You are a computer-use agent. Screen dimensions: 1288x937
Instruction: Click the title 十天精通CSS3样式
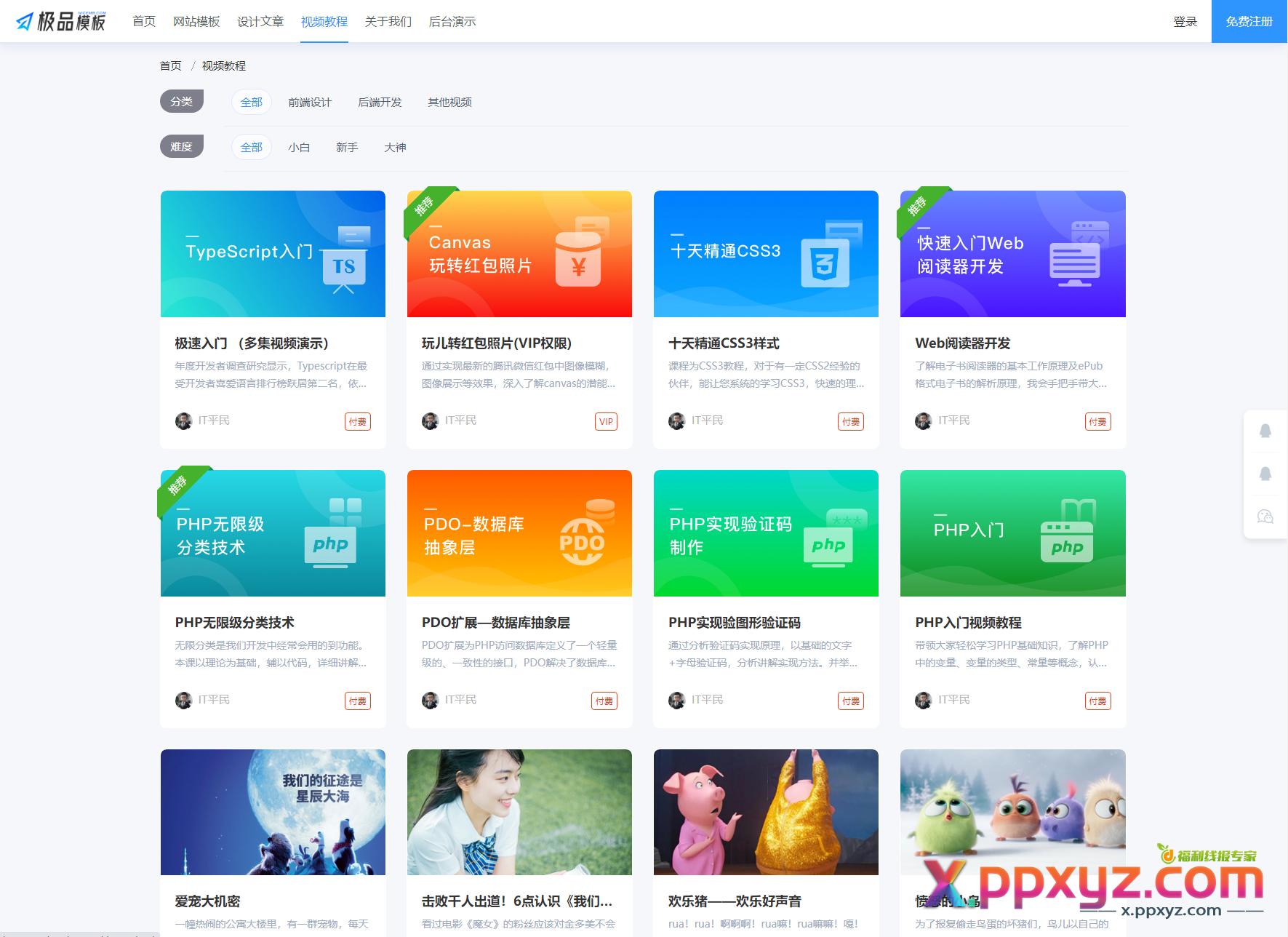coord(724,343)
